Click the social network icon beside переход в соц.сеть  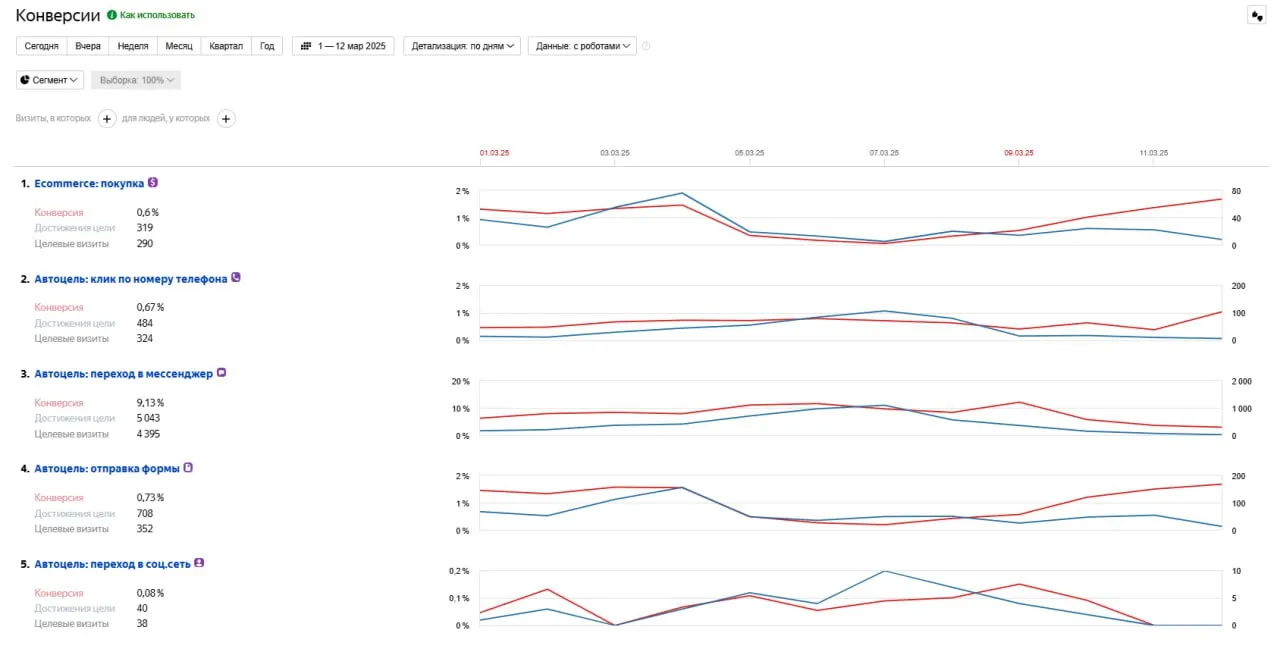point(199,563)
